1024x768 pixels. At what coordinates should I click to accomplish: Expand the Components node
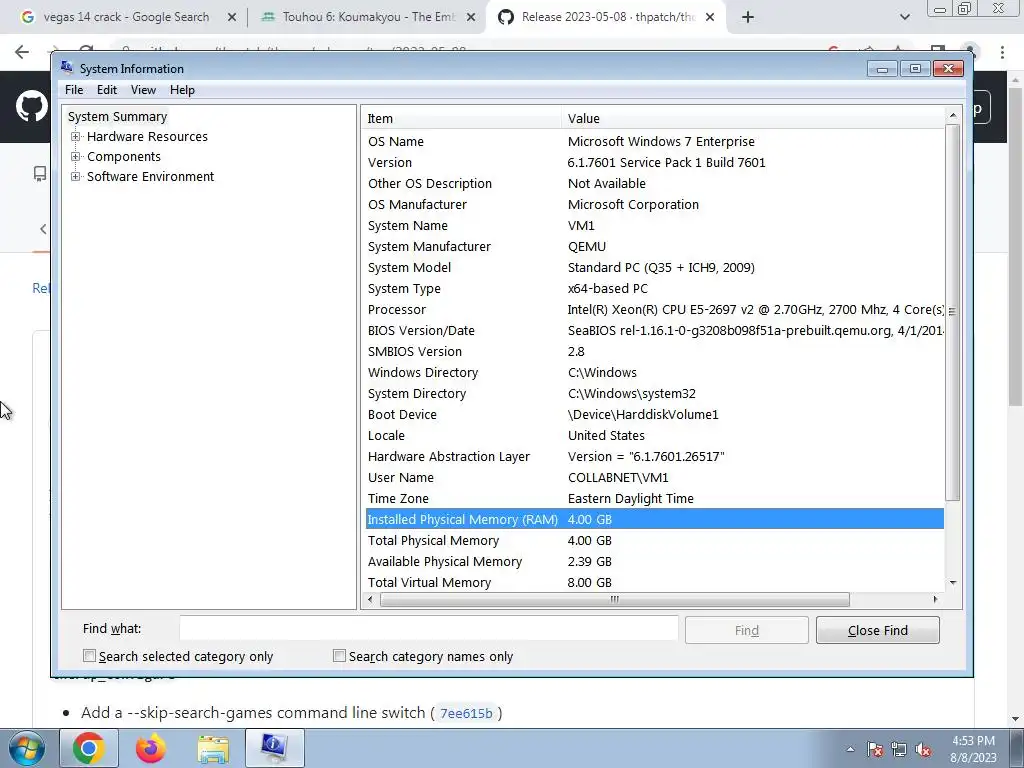click(76, 157)
